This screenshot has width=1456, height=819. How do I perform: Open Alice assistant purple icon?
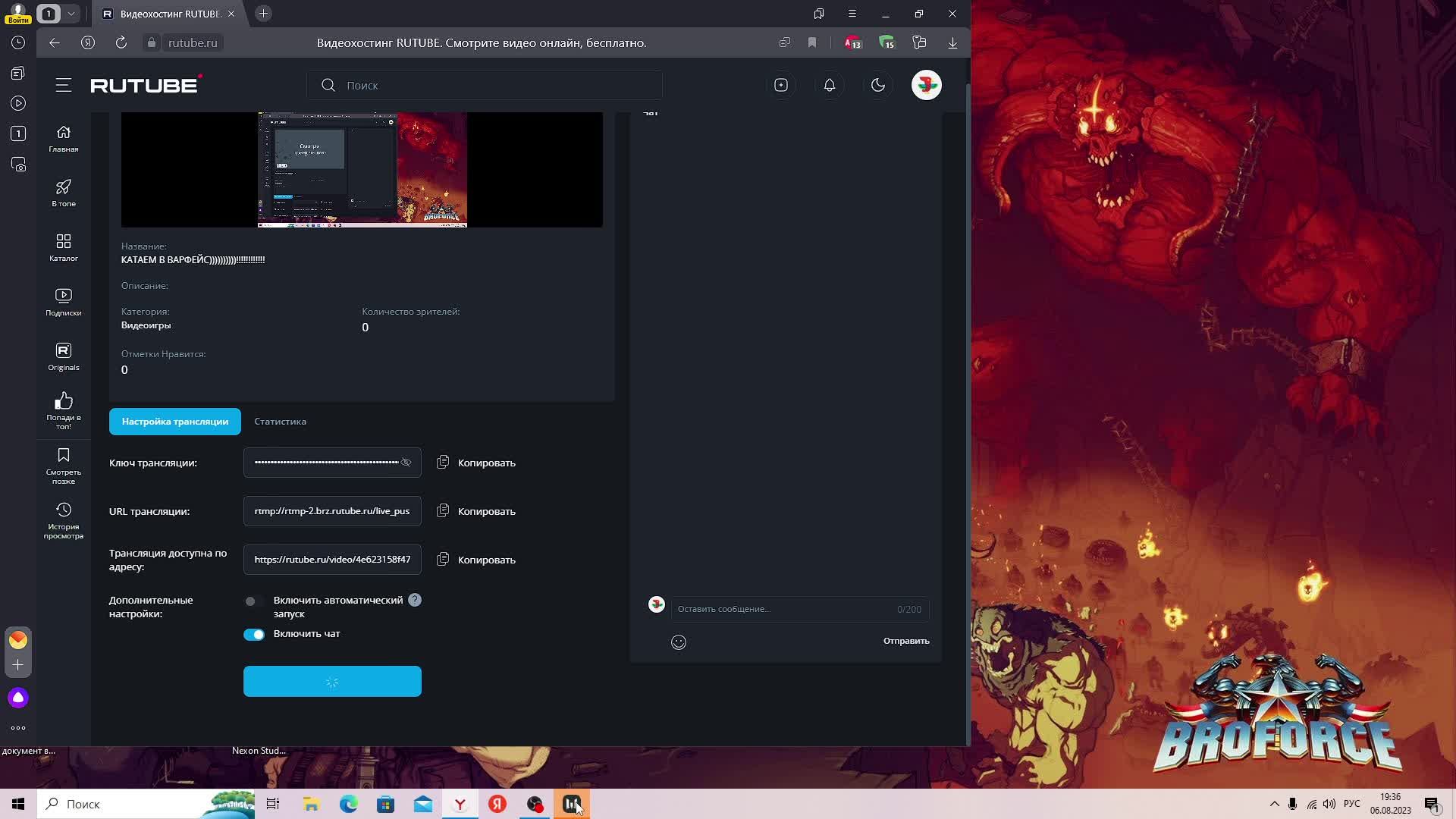point(18,698)
